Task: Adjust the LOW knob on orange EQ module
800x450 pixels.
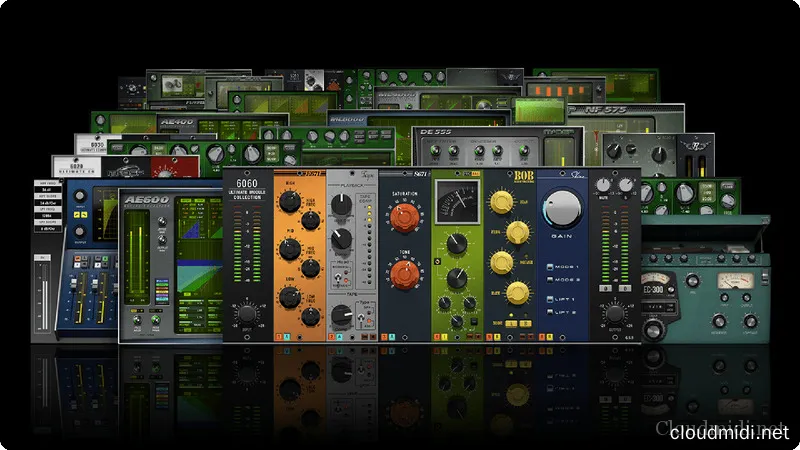Action: pos(290,298)
